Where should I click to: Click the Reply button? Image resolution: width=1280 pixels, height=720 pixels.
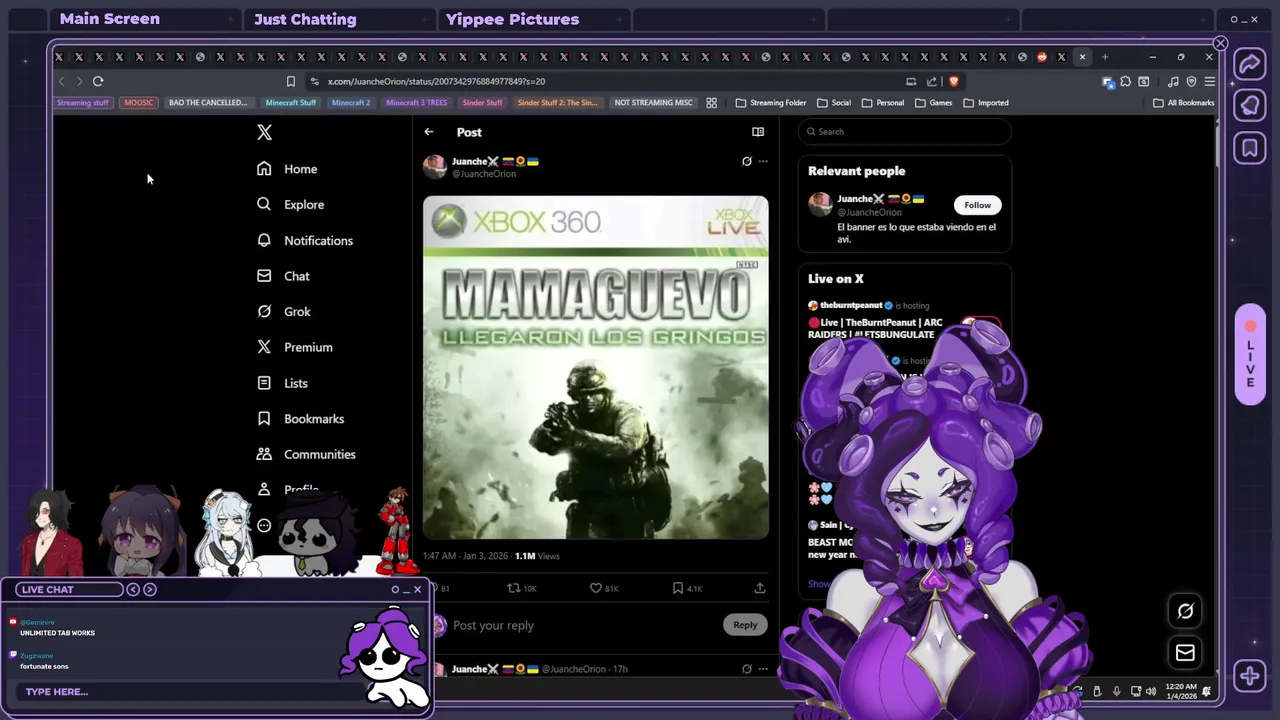coord(745,625)
